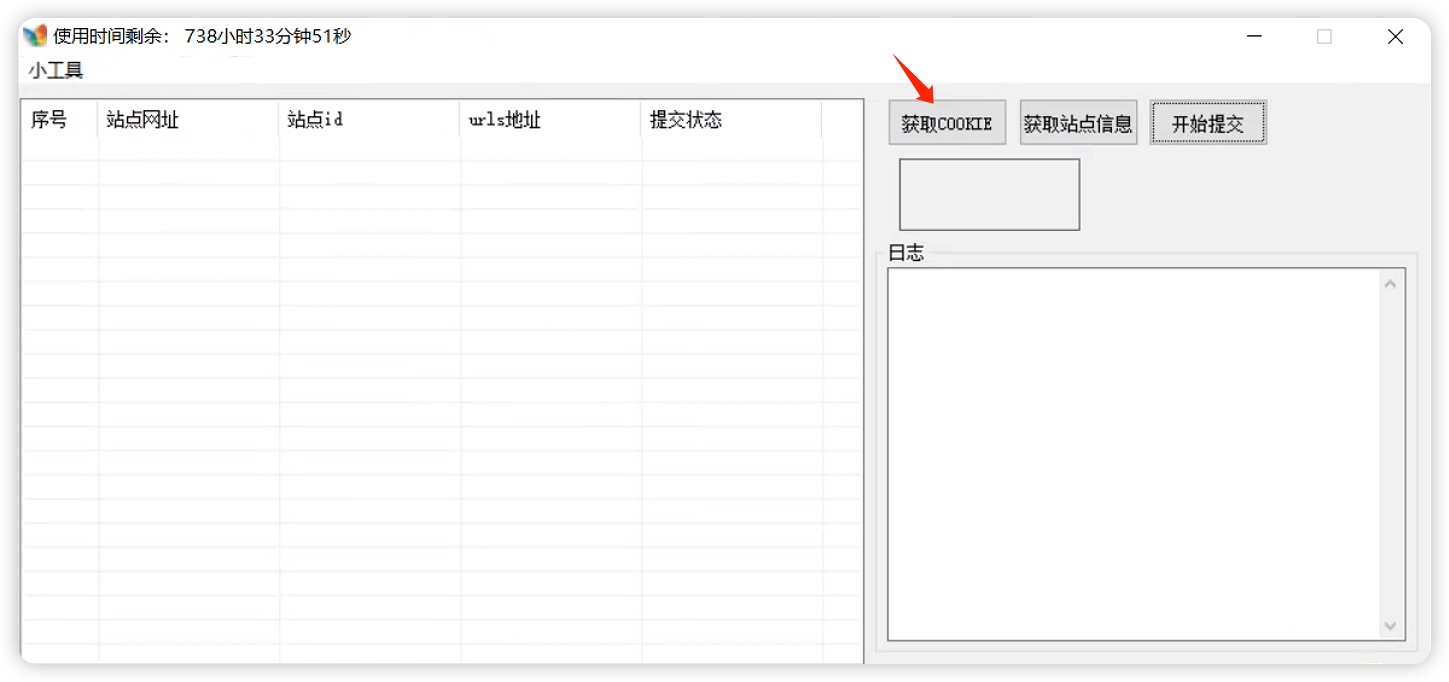Click the application icon in title bar
1449x682 pixels.
35,36
